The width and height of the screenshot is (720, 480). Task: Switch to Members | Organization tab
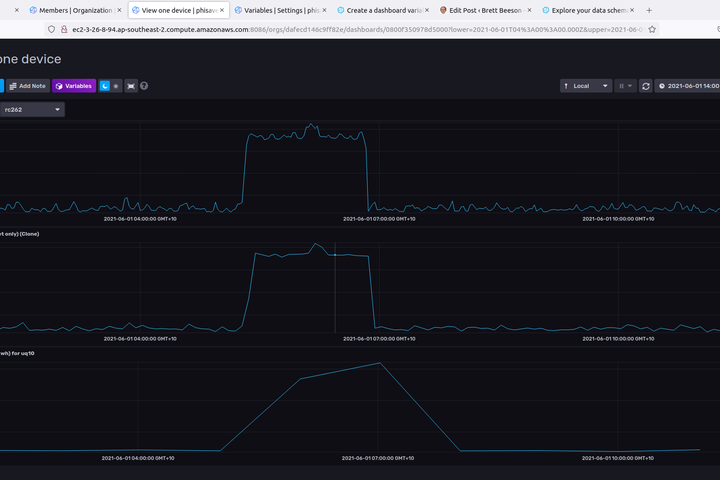(75, 10)
